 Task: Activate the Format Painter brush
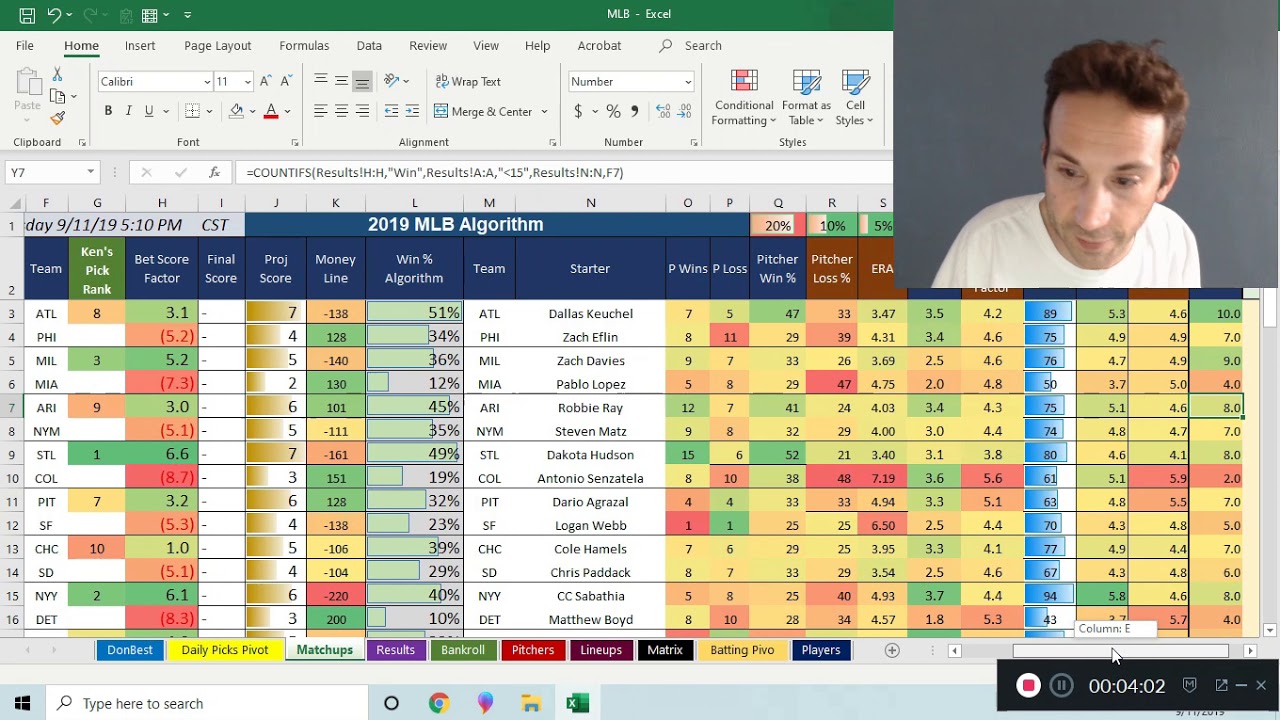point(57,118)
